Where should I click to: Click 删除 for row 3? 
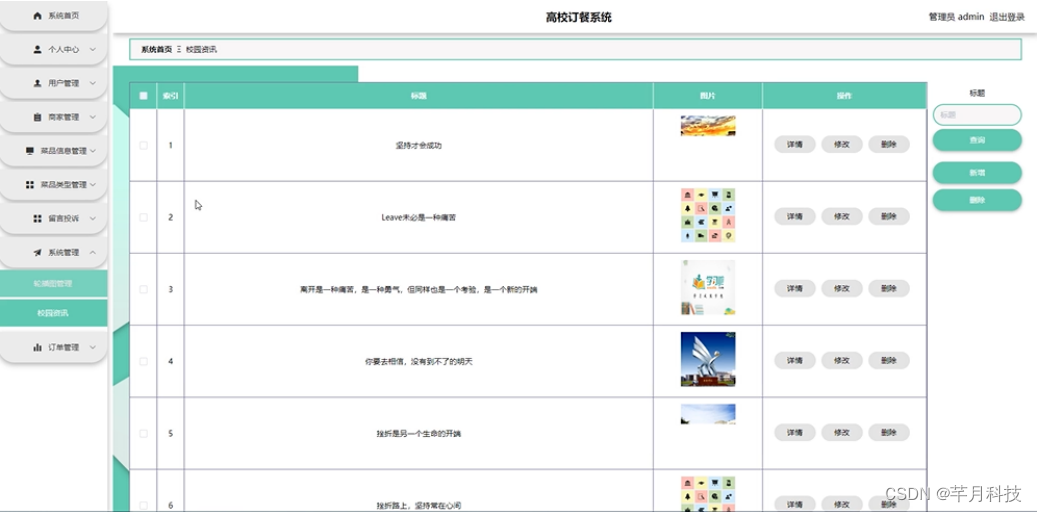(x=888, y=288)
